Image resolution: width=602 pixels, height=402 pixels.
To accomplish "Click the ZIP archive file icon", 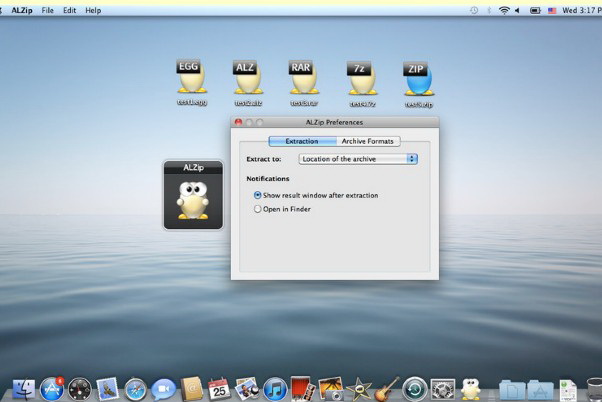I will coord(416,80).
